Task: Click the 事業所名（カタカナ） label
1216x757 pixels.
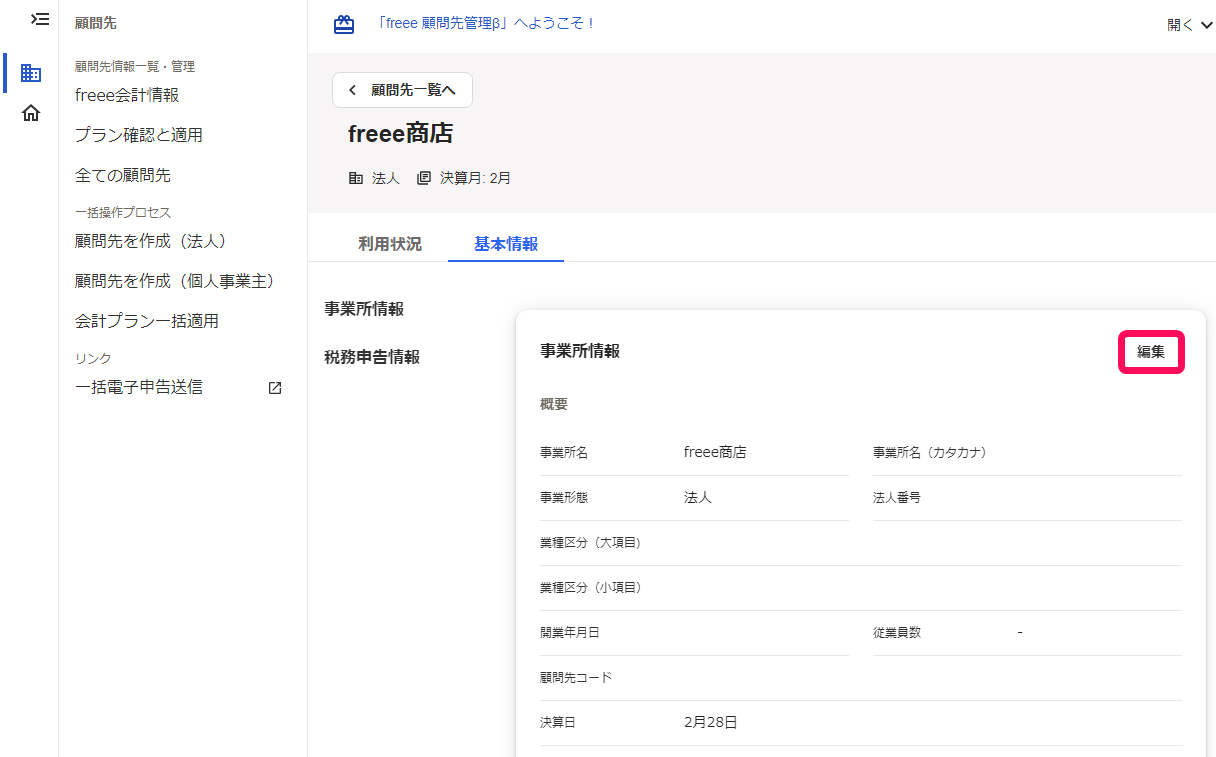Action: click(x=930, y=452)
